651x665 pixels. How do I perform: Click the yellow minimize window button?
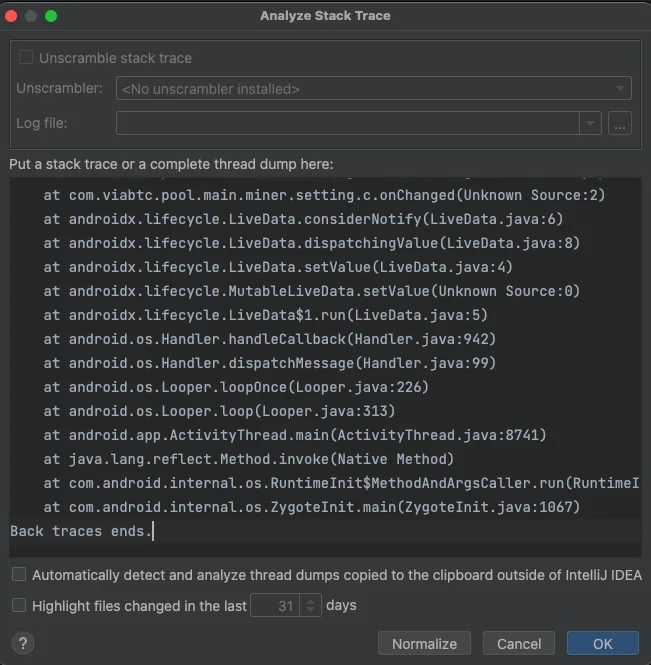click(31, 16)
